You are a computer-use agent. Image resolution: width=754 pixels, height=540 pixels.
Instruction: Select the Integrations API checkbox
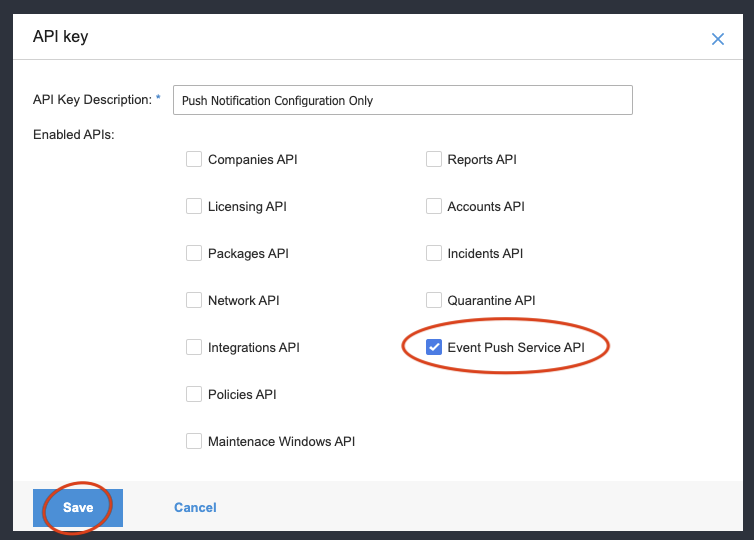(194, 347)
